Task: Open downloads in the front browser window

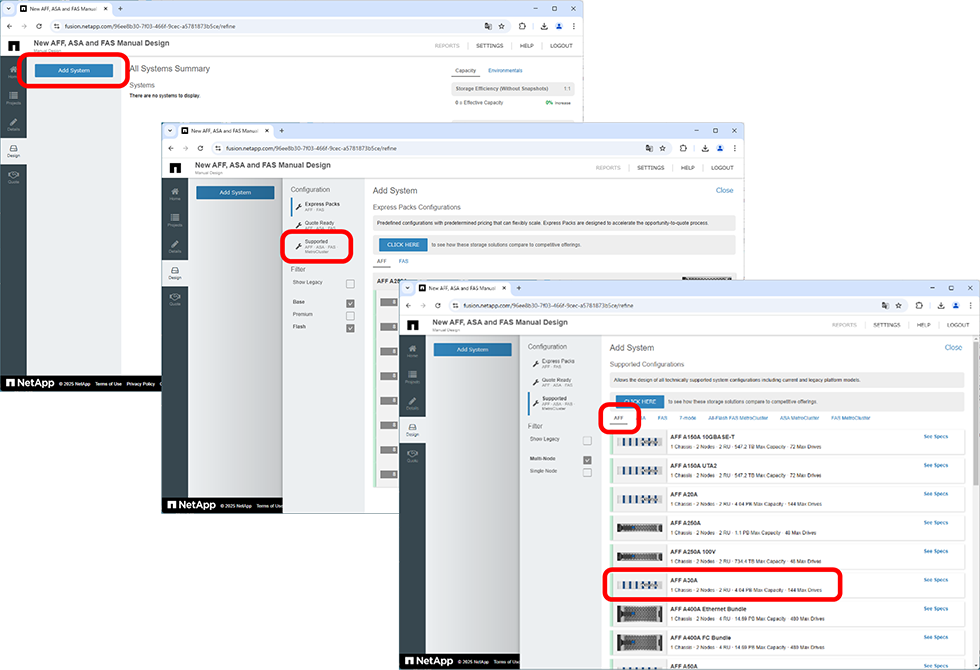Action: tap(941, 306)
